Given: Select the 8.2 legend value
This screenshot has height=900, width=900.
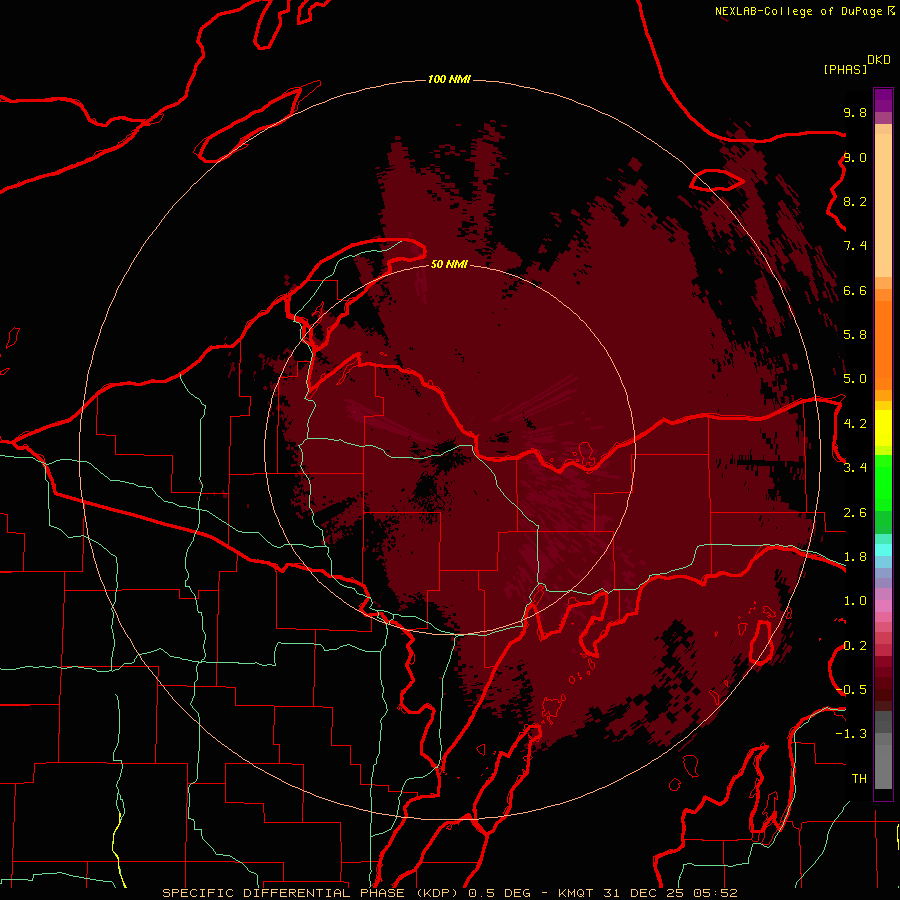Looking at the screenshot, I should click(855, 201).
